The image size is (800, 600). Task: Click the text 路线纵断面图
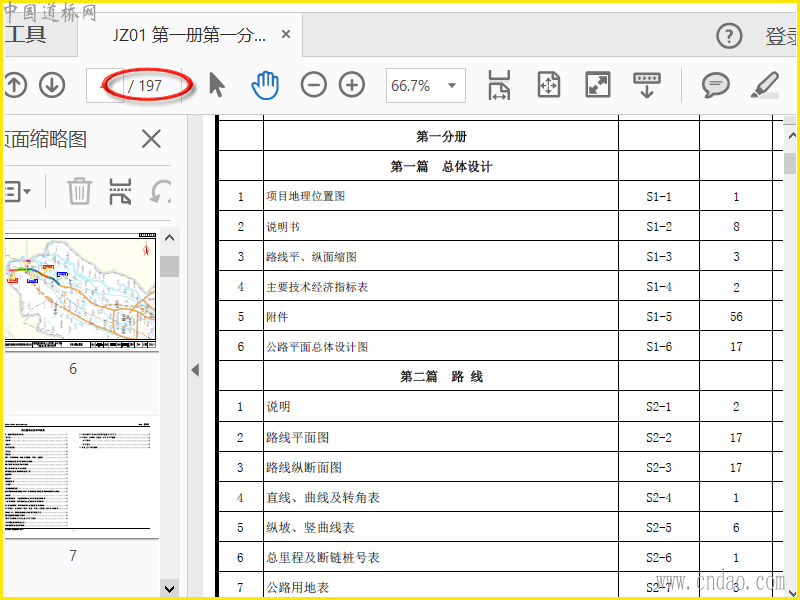304,467
